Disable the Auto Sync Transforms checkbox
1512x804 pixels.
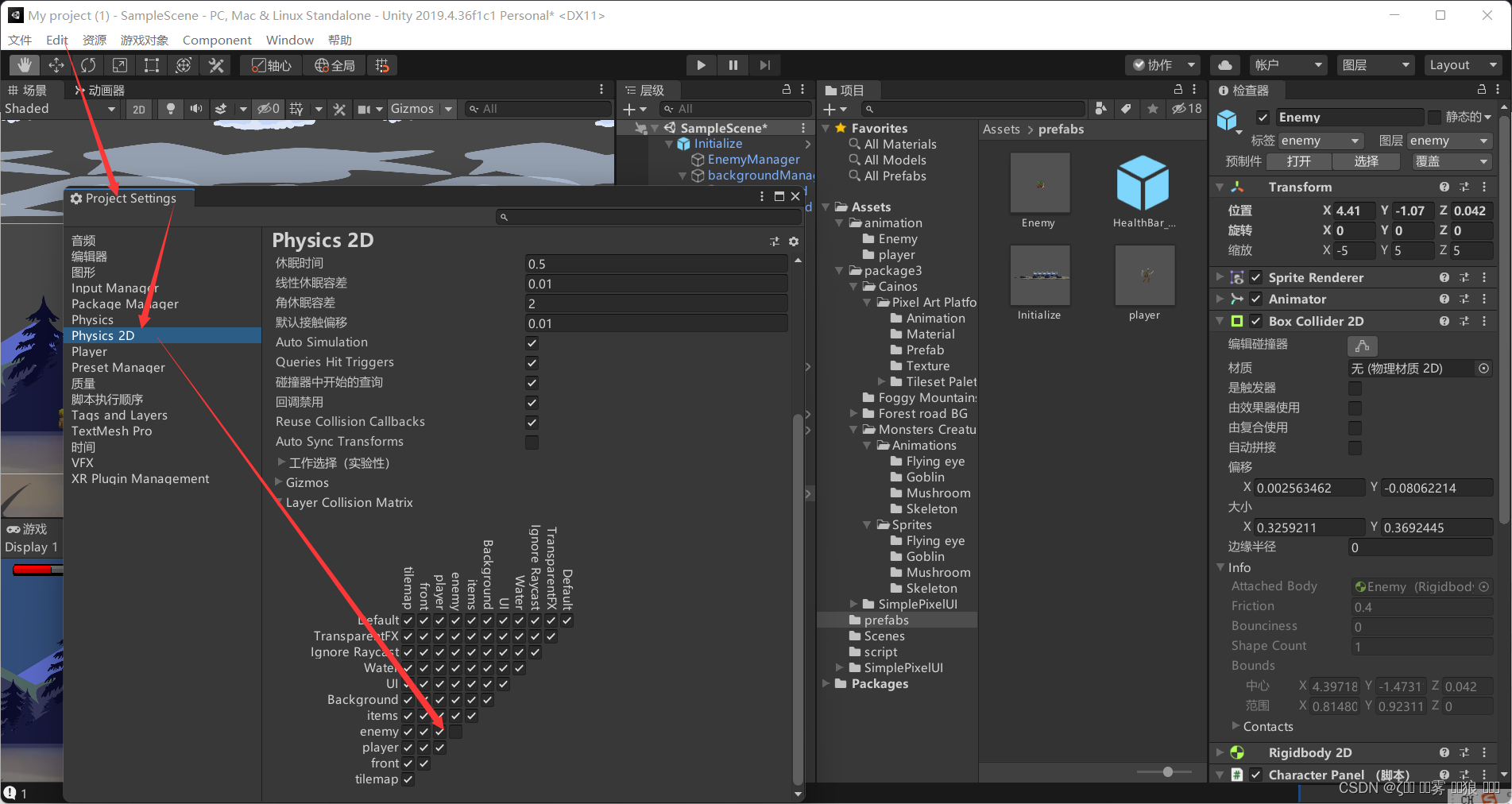click(x=531, y=442)
